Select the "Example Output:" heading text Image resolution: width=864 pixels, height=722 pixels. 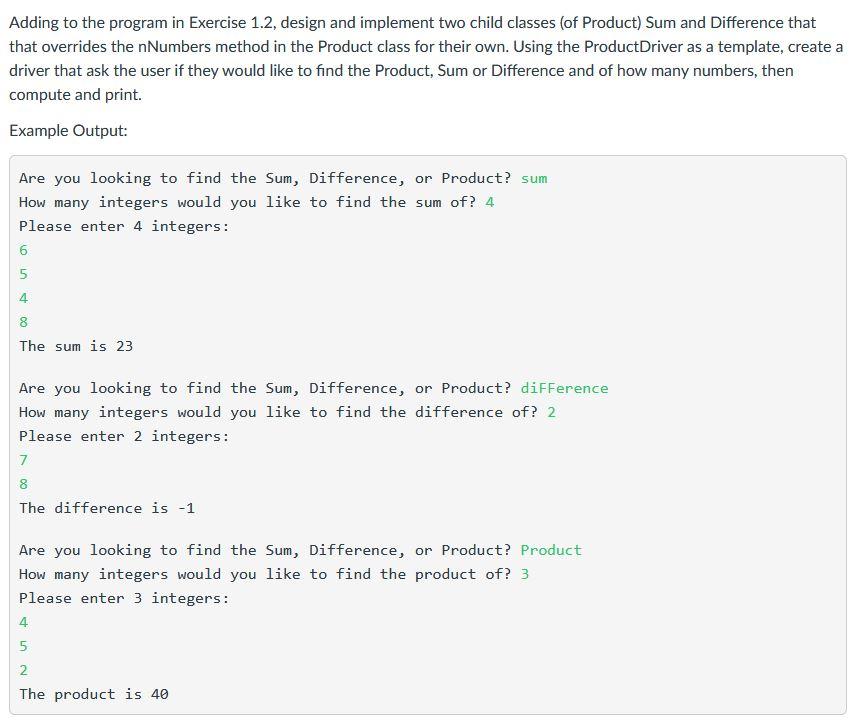pyautogui.click(x=67, y=130)
